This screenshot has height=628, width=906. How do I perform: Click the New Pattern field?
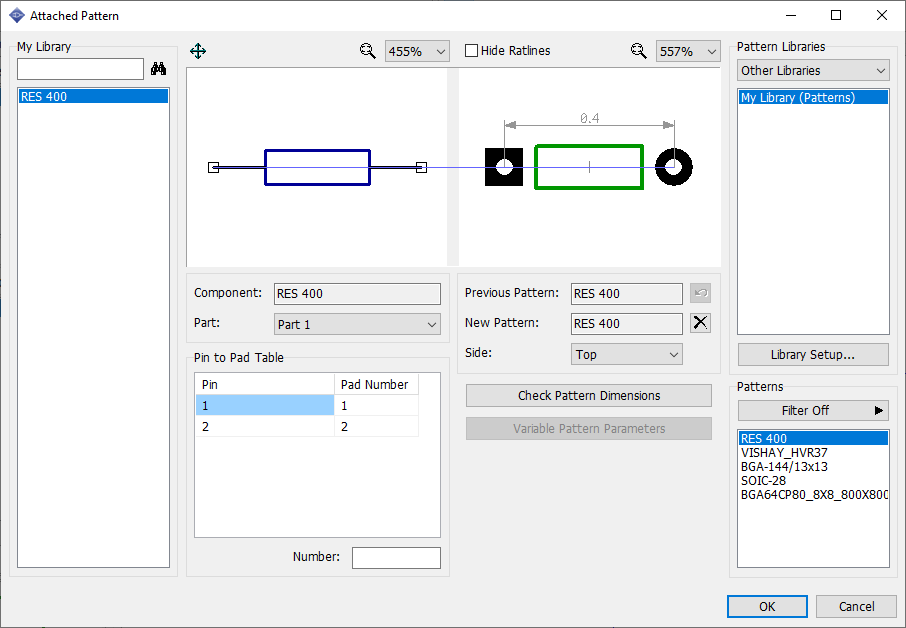tap(626, 324)
